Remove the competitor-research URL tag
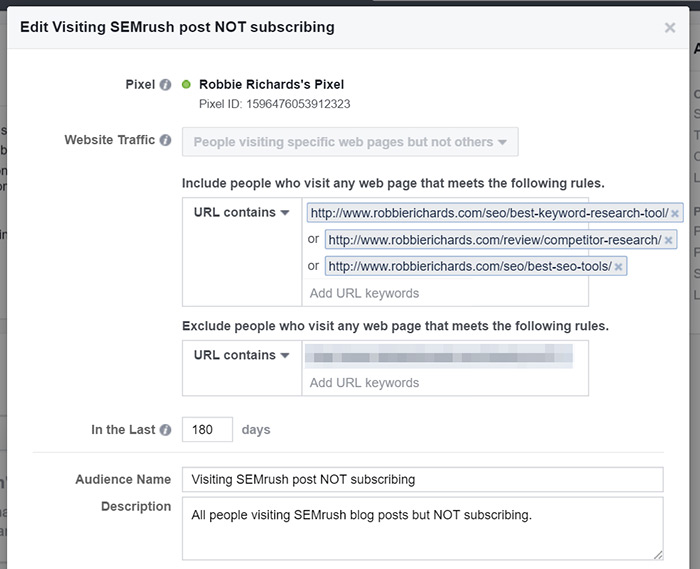 point(669,240)
